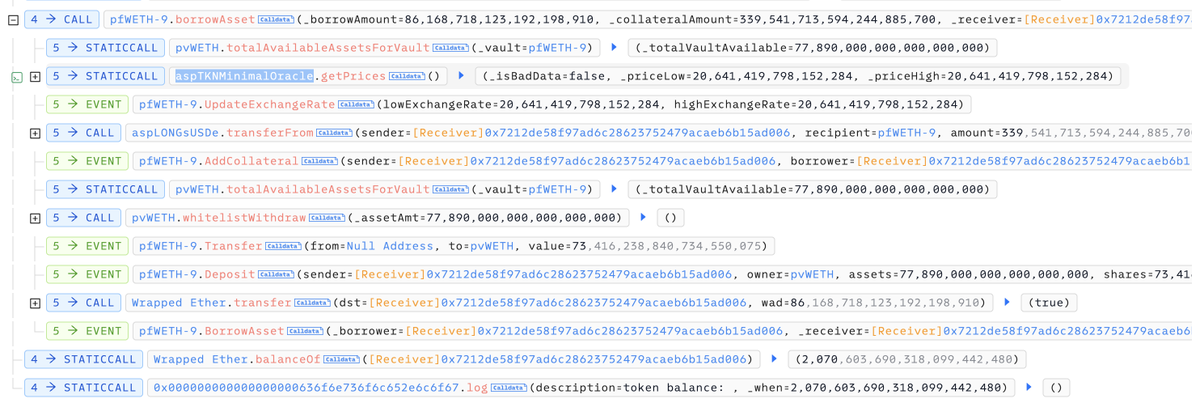Open Calldata badge for getPrices
This screenshot has width=1200, height=403.
point(405,76)
